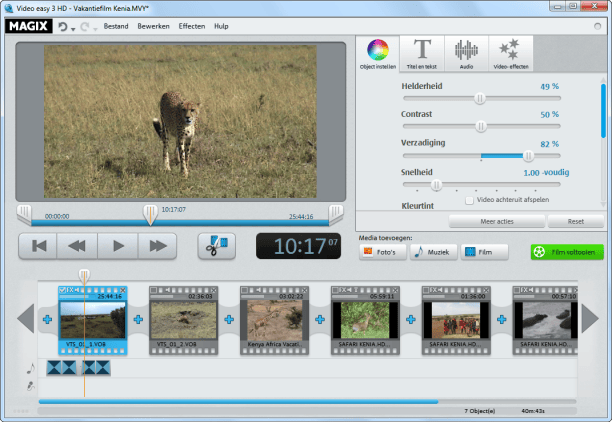The image size is (612, 422).
Task: Click plus between 05:59:11 and 01:36:00 clips
Action: coord(411,320)
